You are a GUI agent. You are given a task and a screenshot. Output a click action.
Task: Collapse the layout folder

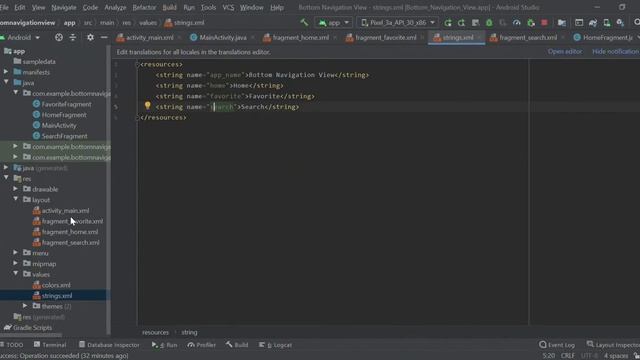(x=16, y=200)
